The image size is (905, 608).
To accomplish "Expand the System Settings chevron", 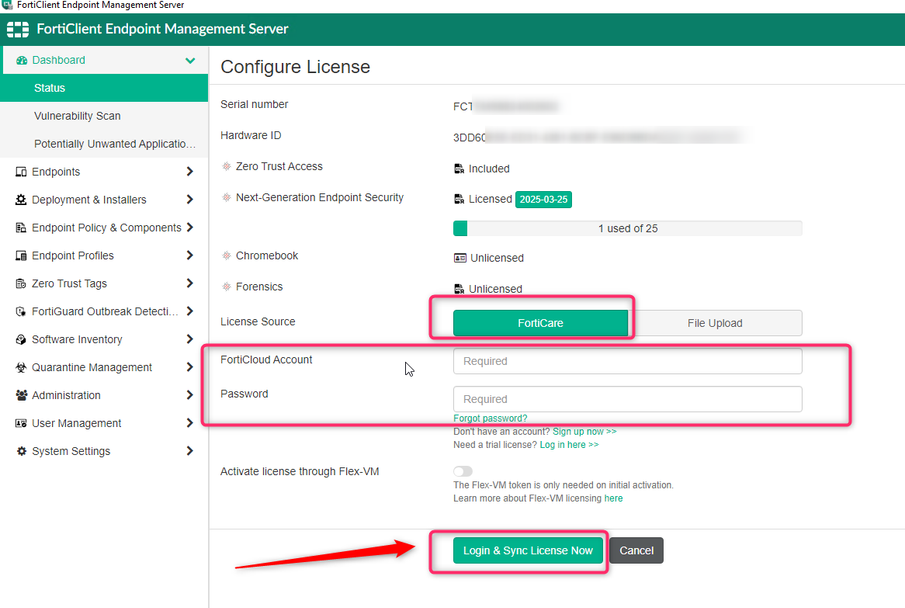I will point(190,451).
